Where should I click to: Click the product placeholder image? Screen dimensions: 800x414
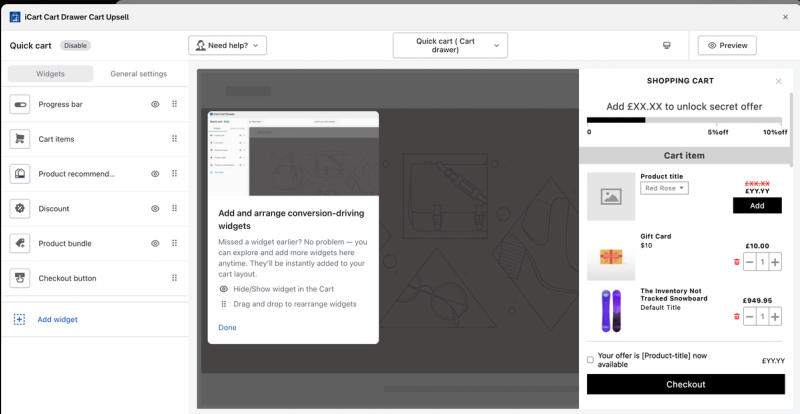click(x=611, y=197)
